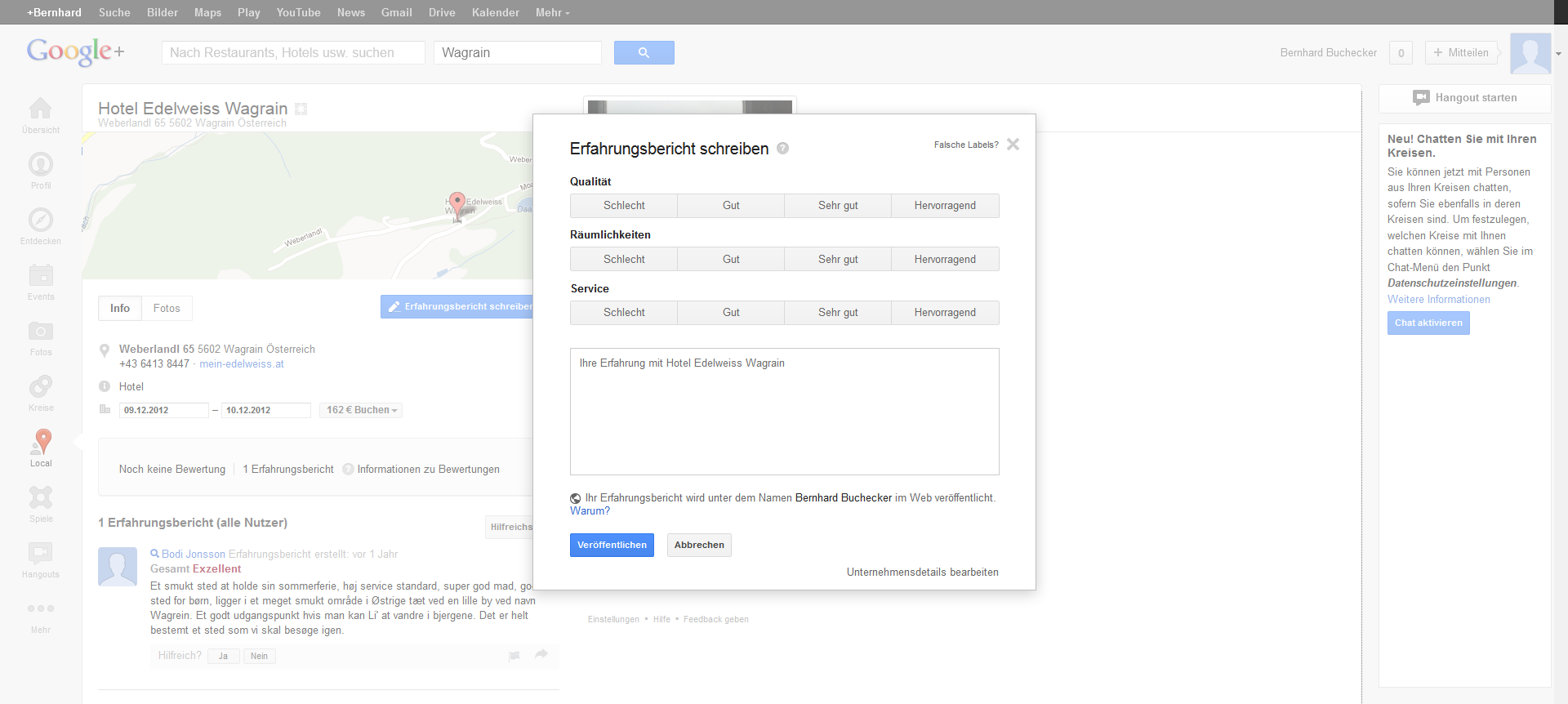Open Local map pin icon
This screenshot has width=1568, height=704.
[41, 442]
